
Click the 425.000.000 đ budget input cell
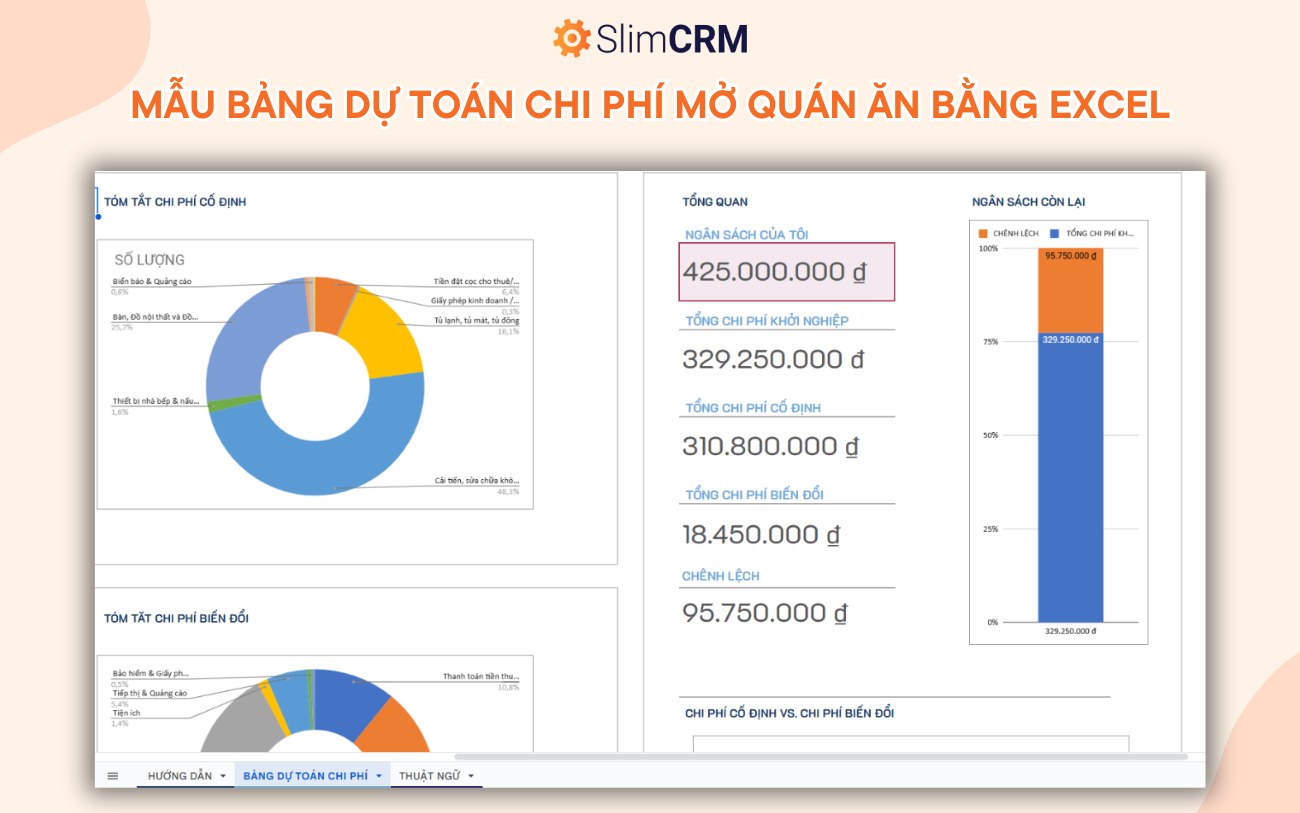(787, 272)
